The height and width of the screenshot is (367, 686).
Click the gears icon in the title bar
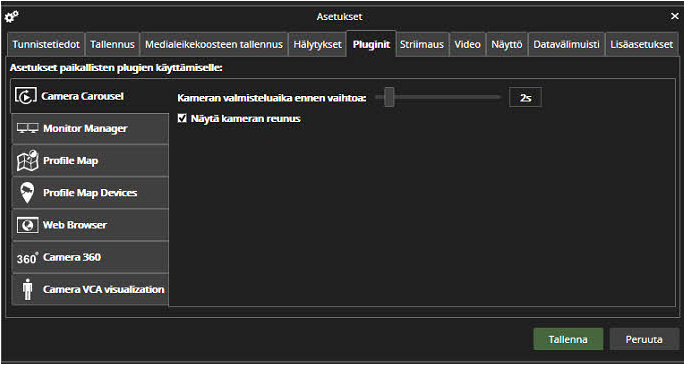tap(11, 17)
